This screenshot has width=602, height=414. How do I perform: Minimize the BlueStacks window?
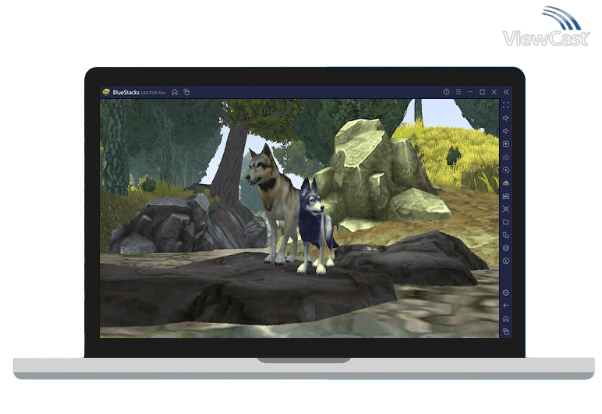[x=470, y=92]
